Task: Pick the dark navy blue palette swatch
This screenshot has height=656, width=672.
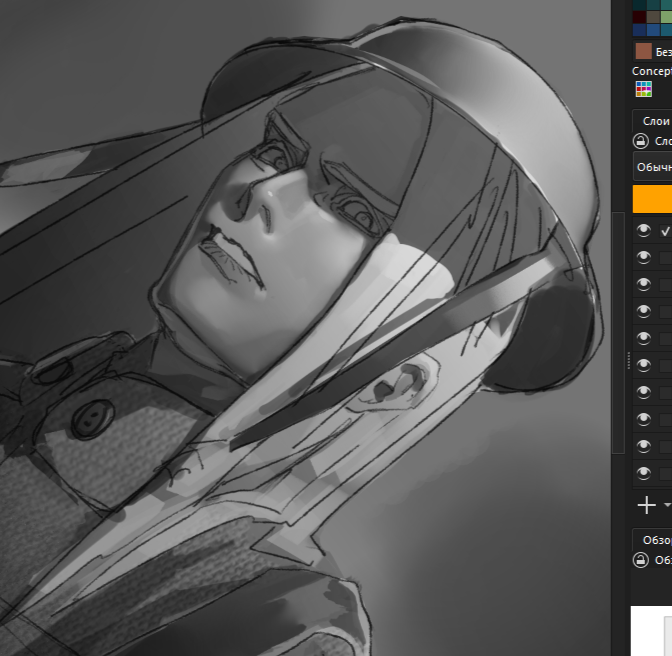Action: [639, 30]
